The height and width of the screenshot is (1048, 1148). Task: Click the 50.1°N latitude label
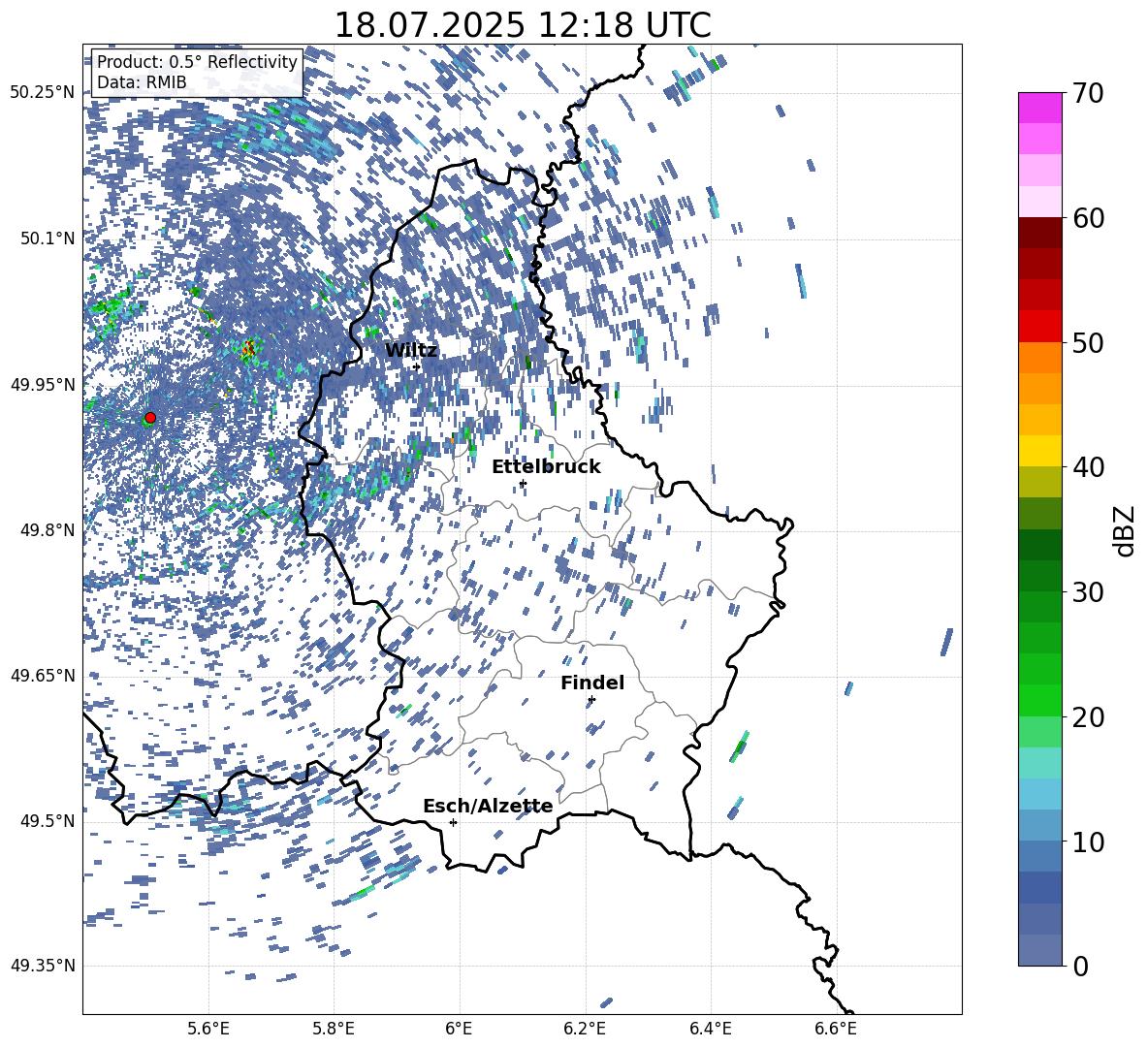[48, 238]
